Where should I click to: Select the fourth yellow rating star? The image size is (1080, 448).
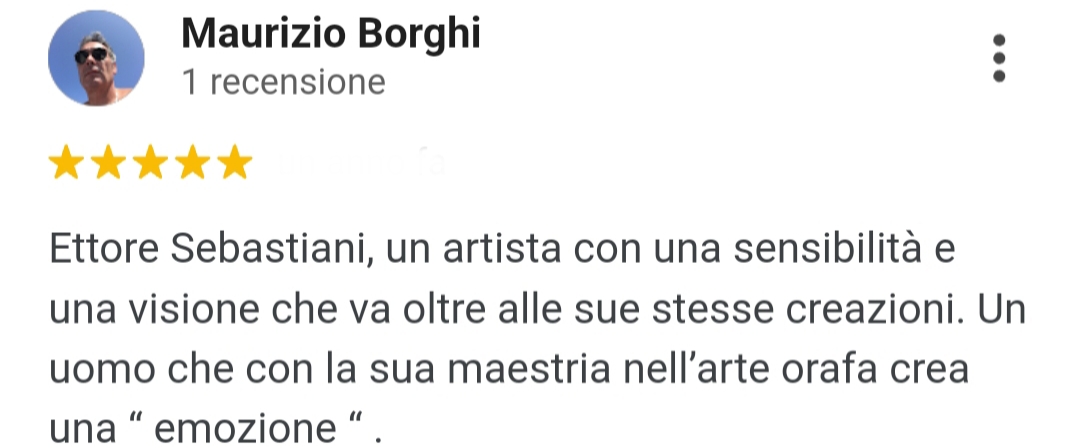(x=193, y=163)
